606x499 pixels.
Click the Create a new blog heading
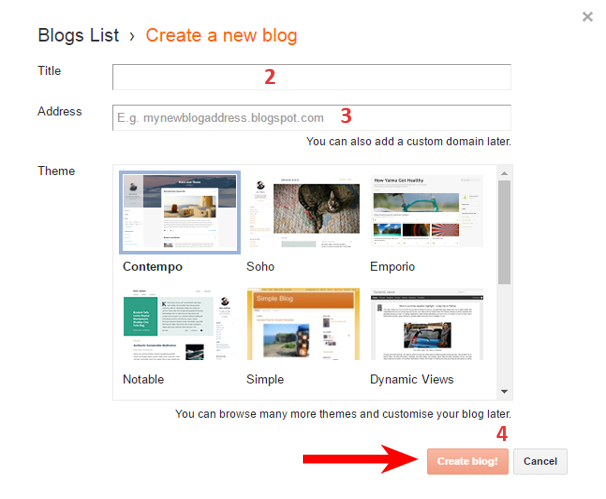click(x=221, y=36)
